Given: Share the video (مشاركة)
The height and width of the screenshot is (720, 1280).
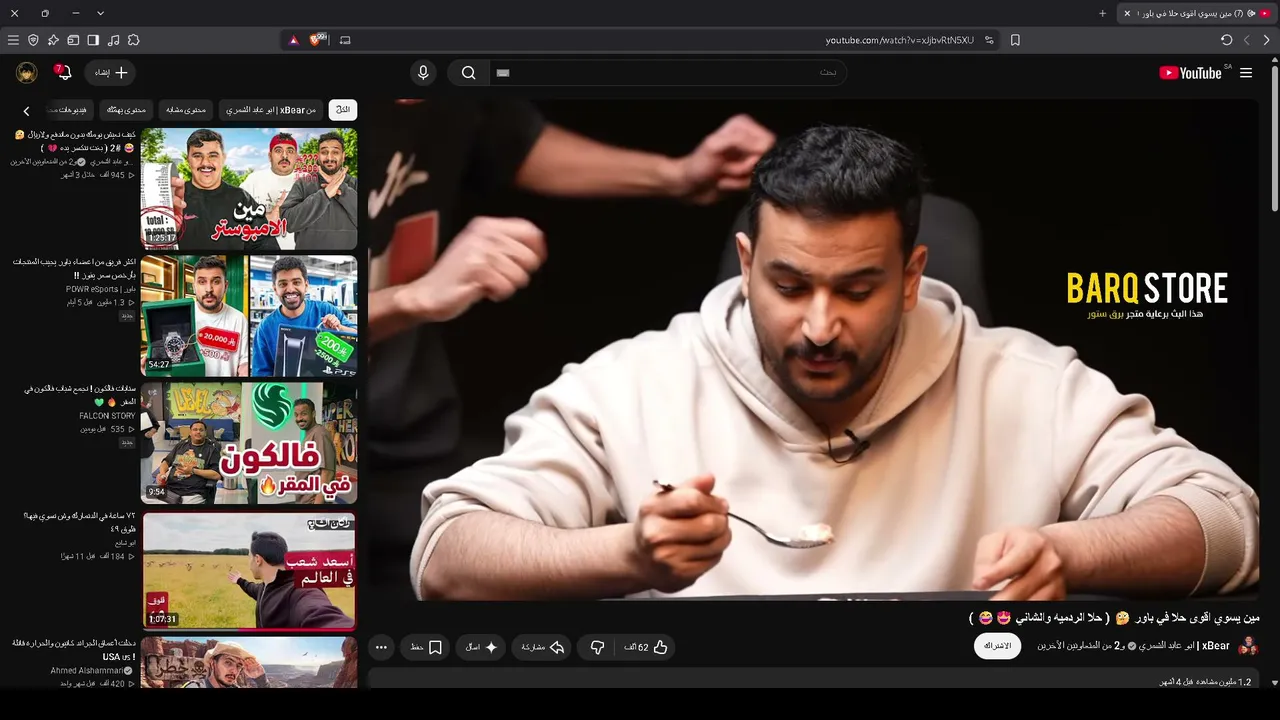Looking at the screenshot, I should [543, 647].
